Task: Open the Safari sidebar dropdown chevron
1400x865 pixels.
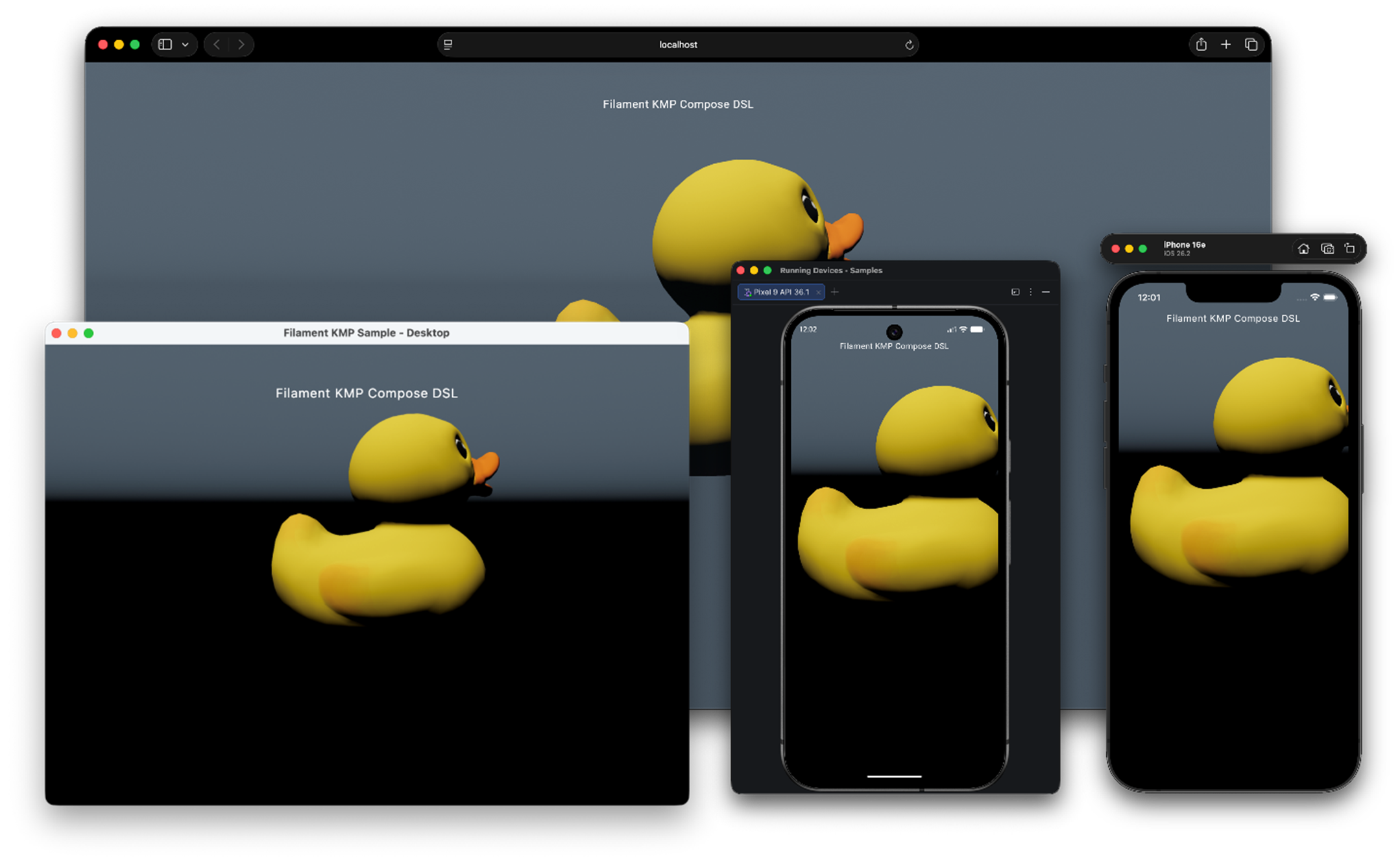Action: pyautogui.click(x=186, y=45)
